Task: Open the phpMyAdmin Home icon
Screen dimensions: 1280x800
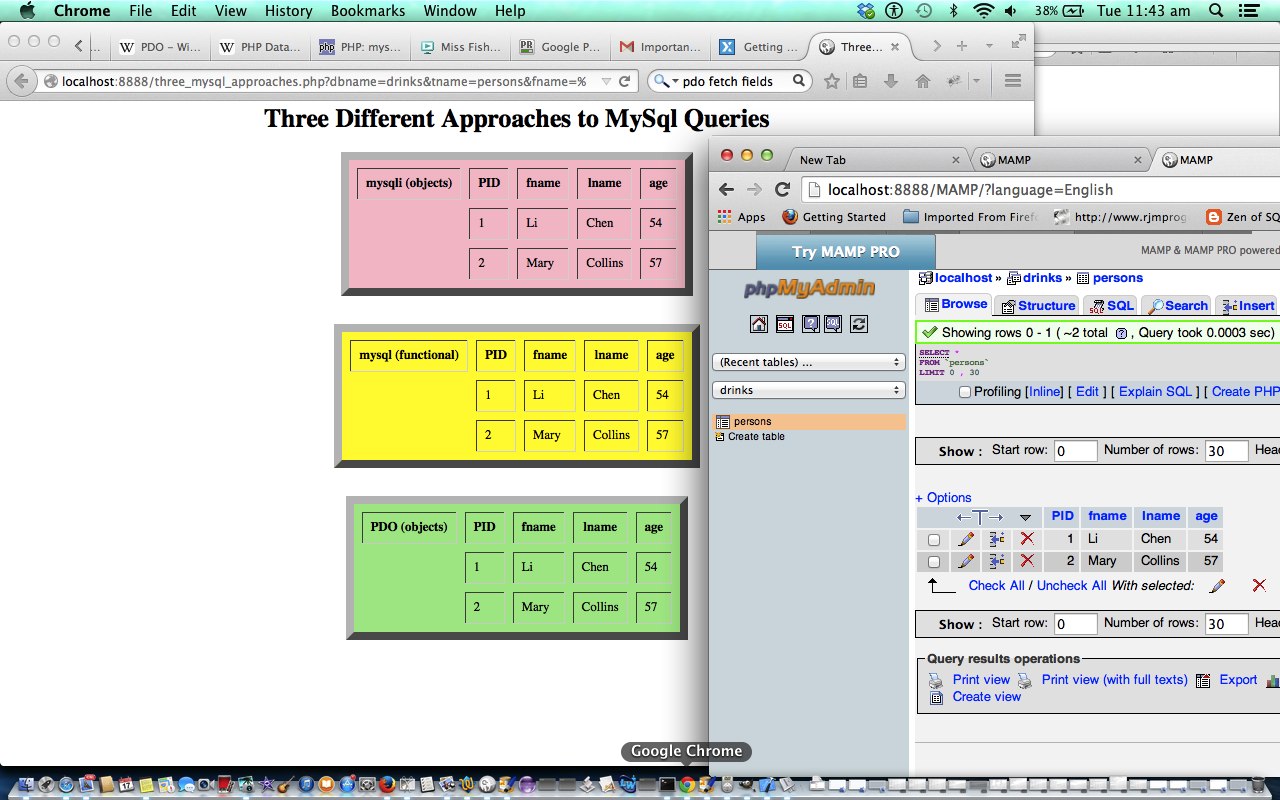Action: 759,324
